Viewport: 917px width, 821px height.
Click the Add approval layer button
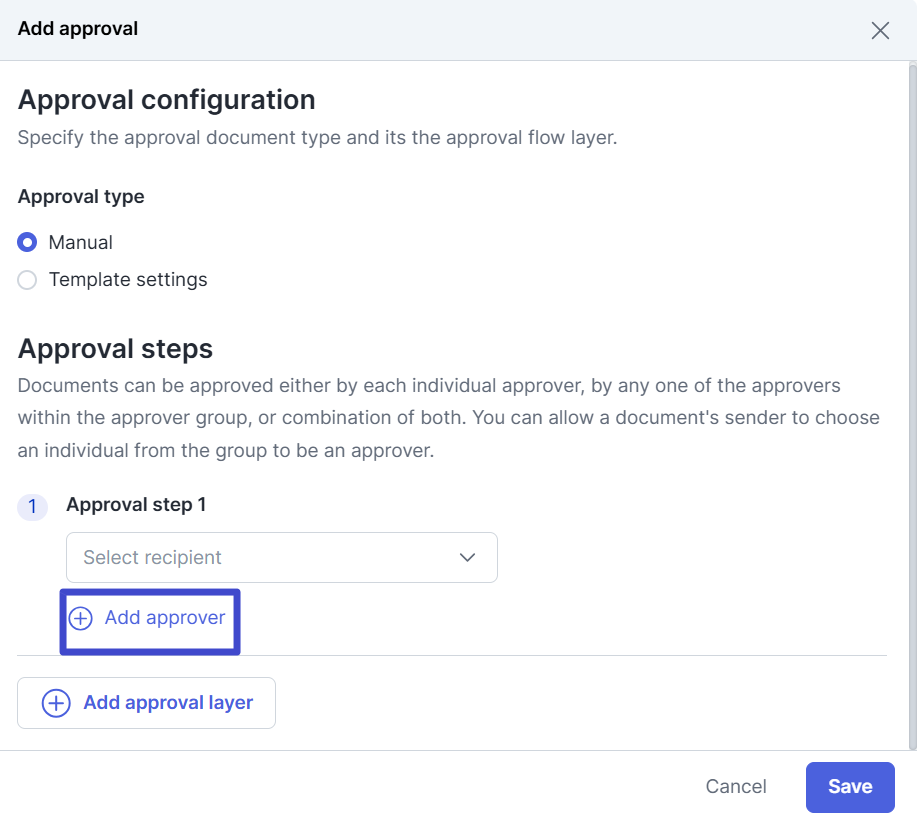click(146, 703)
